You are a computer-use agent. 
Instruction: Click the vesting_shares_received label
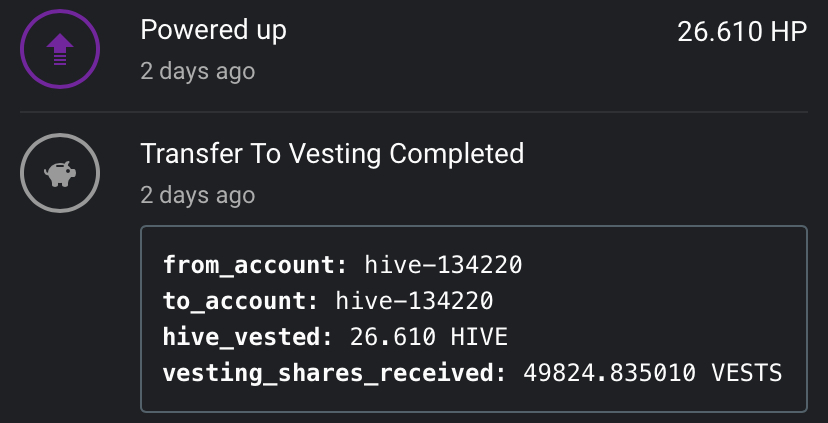(334, 373)
